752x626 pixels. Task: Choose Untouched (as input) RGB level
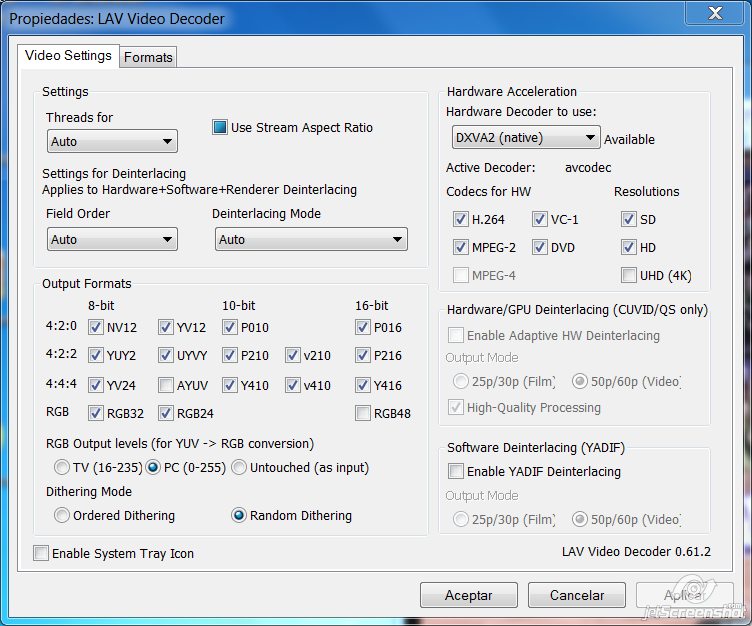click(x=239, y=467)
